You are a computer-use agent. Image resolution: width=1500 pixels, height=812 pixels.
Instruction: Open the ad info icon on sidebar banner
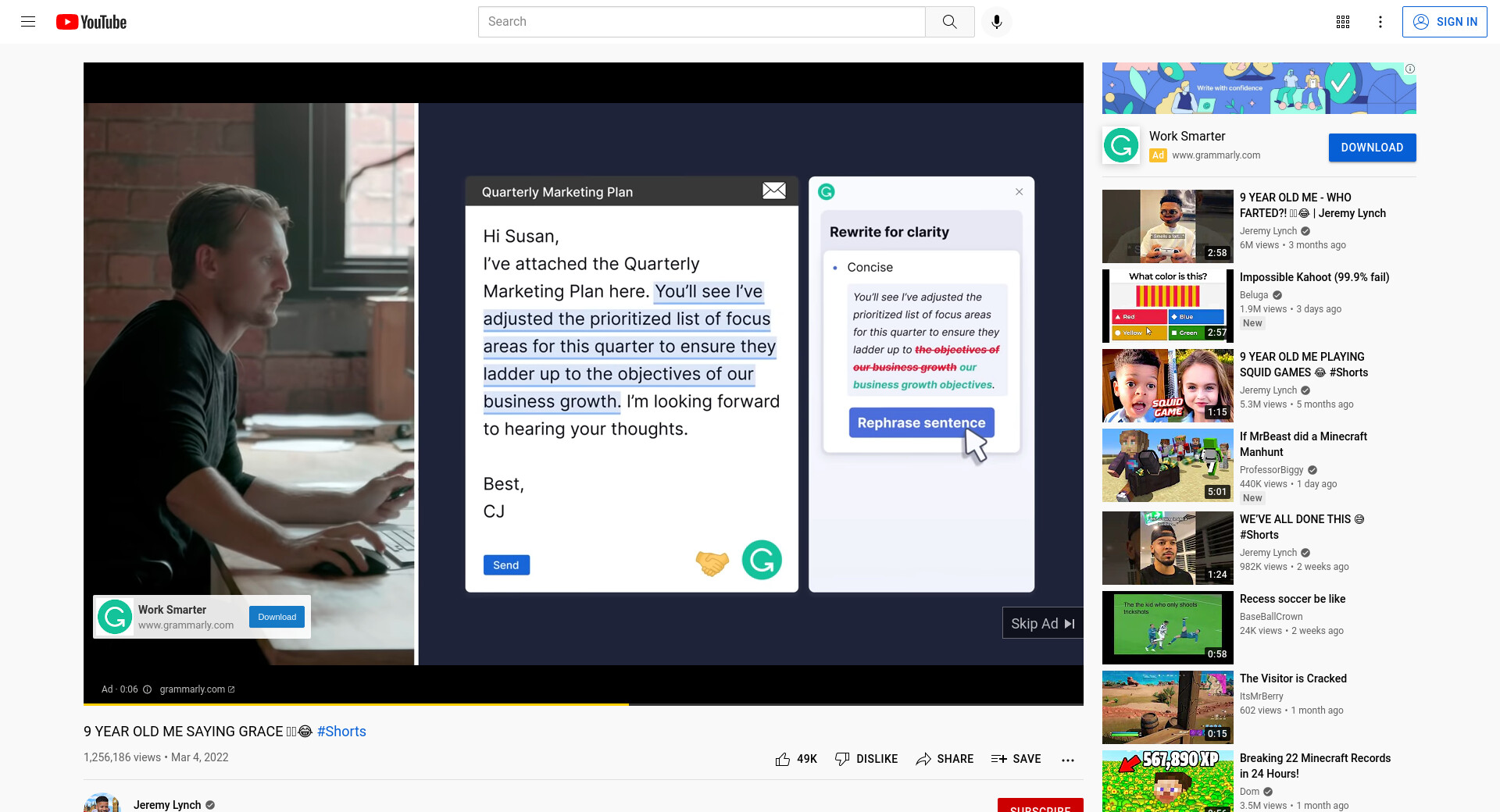pos(1410,69)
